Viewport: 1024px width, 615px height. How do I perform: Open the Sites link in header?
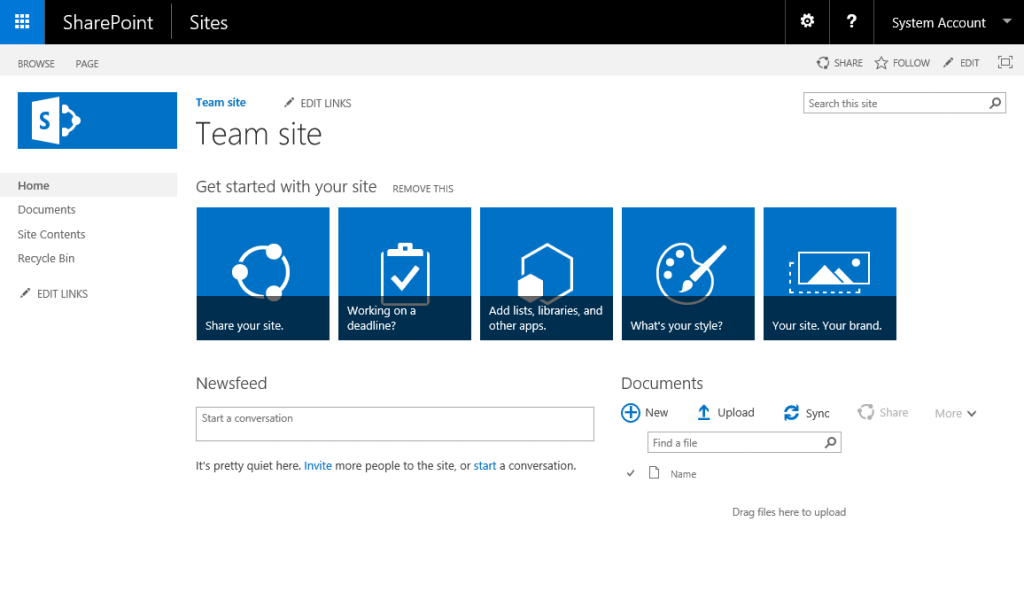coord(208,22)
